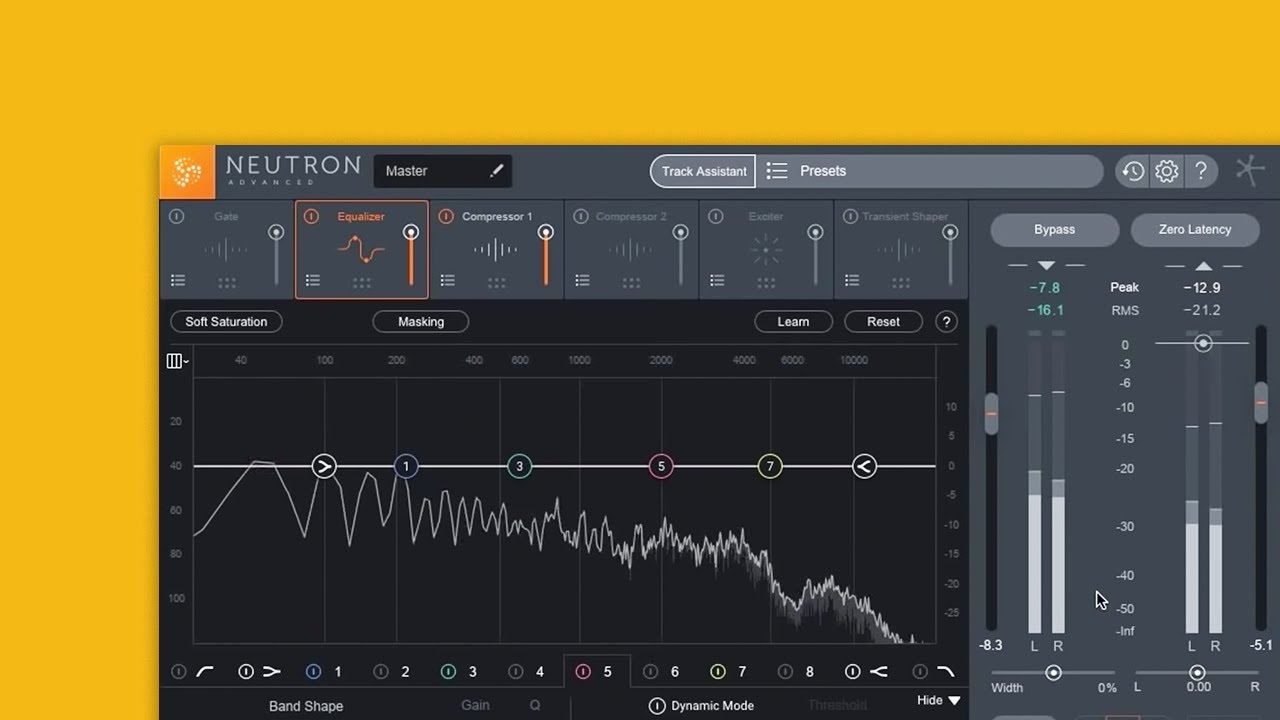The width and height of the screenshot is (1280, 720).
Task: Edit the Master track name pencil icon
Action: [496, 171]
